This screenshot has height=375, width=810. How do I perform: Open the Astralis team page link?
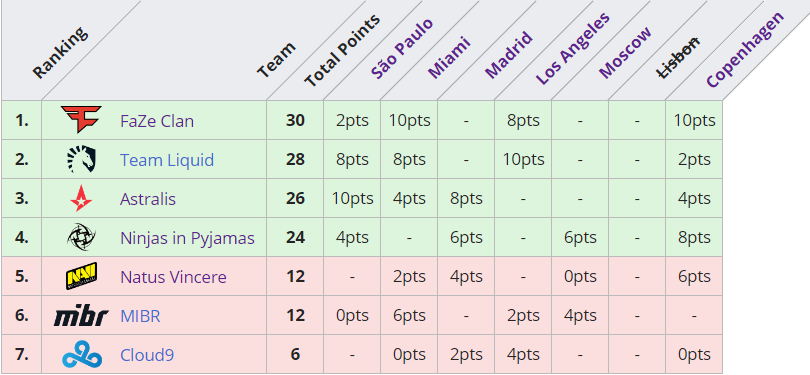pyautogui.click(x=148, y=199)
